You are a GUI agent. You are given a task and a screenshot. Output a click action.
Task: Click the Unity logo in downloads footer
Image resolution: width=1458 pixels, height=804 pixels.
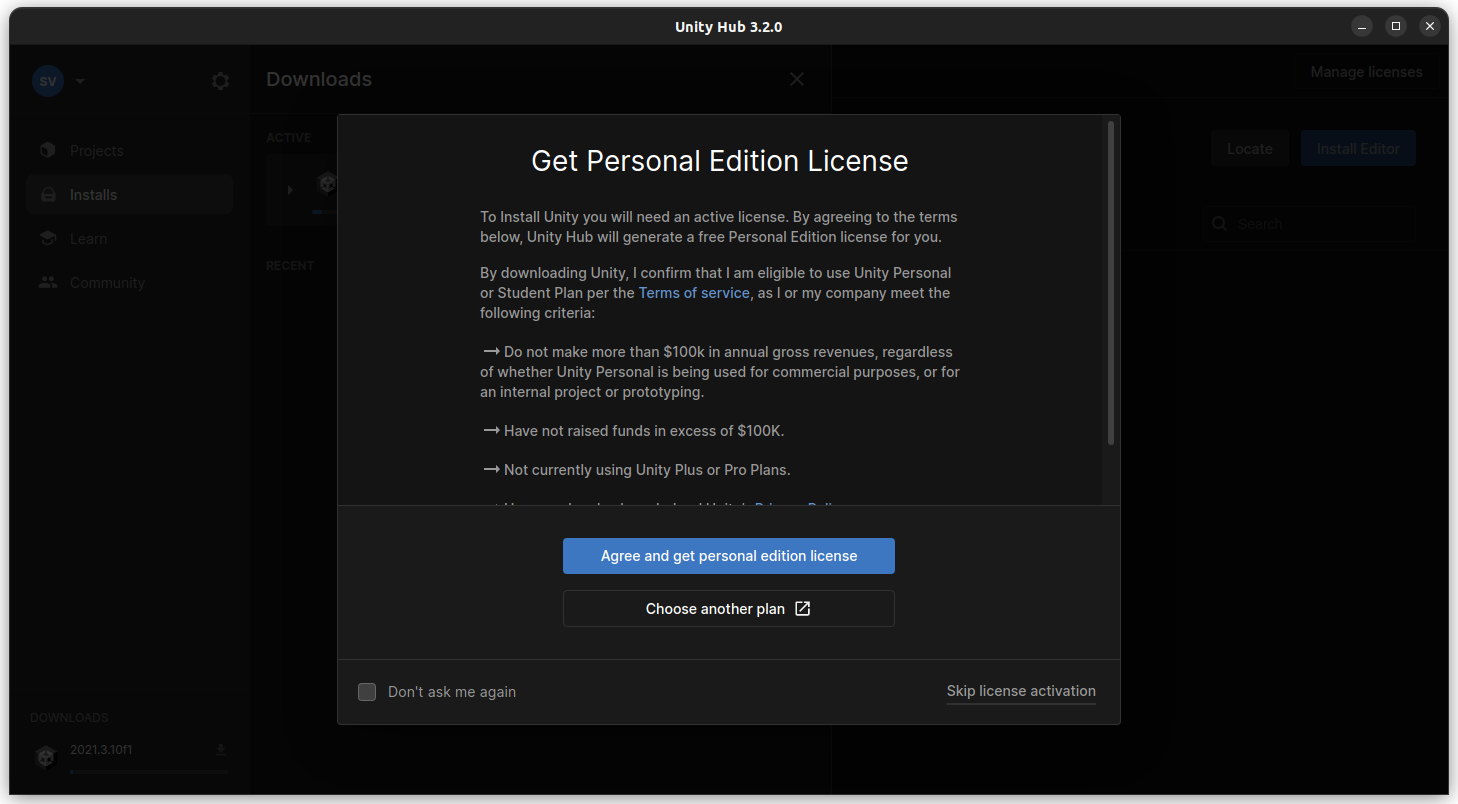click(x=46, y=757)
